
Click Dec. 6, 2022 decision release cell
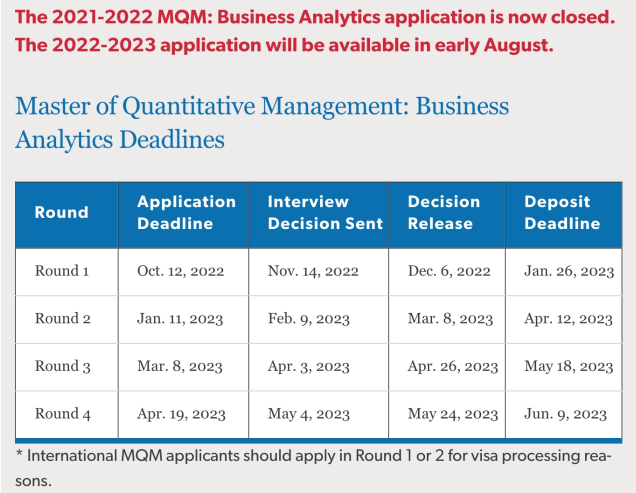pos(449,271)
